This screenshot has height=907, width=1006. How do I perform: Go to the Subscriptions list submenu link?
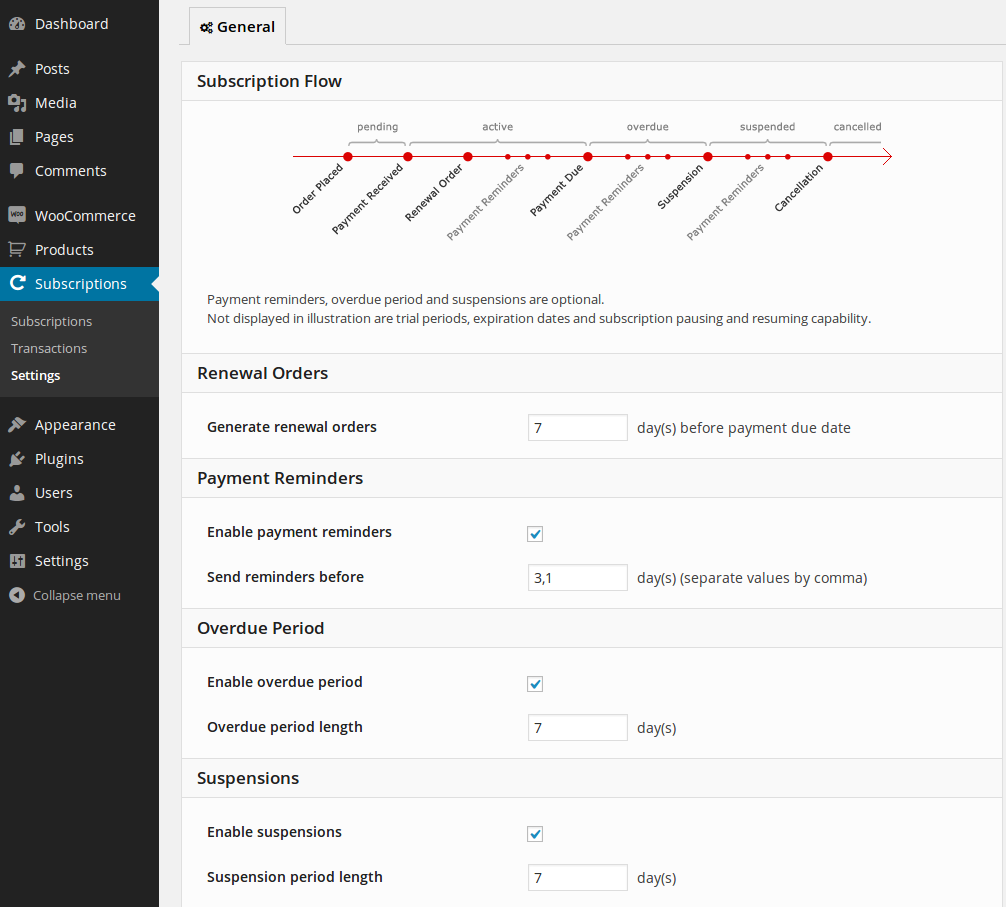click(51, 321)
